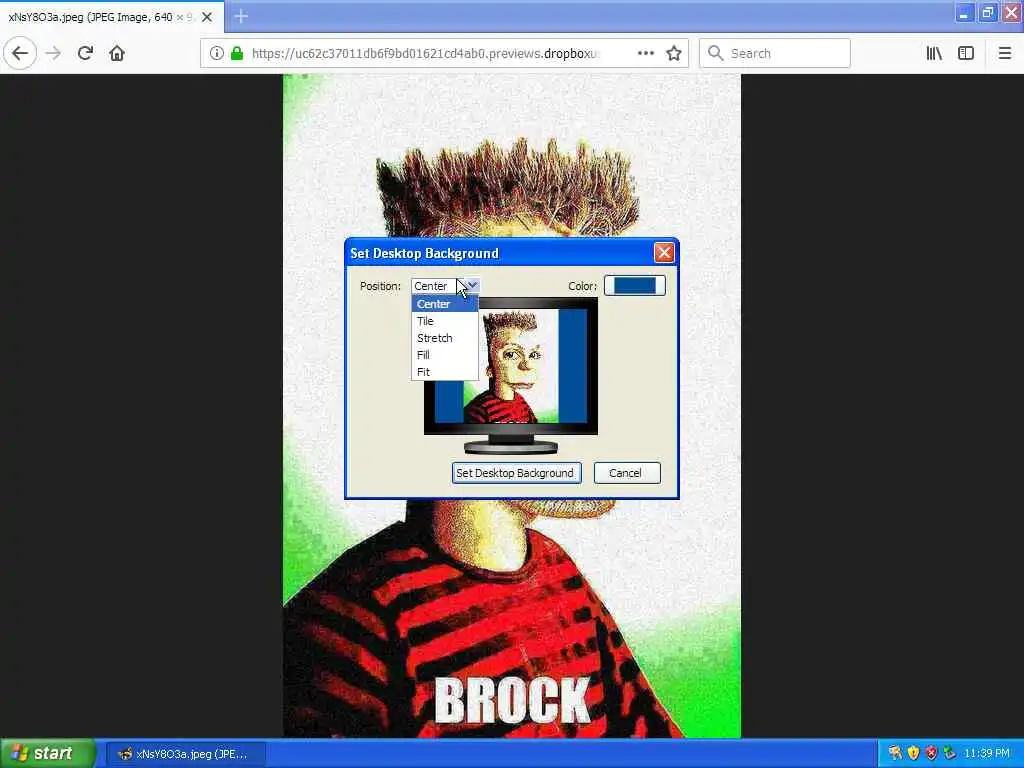Open the Firefox hamburger menu

coord(1004,53)
